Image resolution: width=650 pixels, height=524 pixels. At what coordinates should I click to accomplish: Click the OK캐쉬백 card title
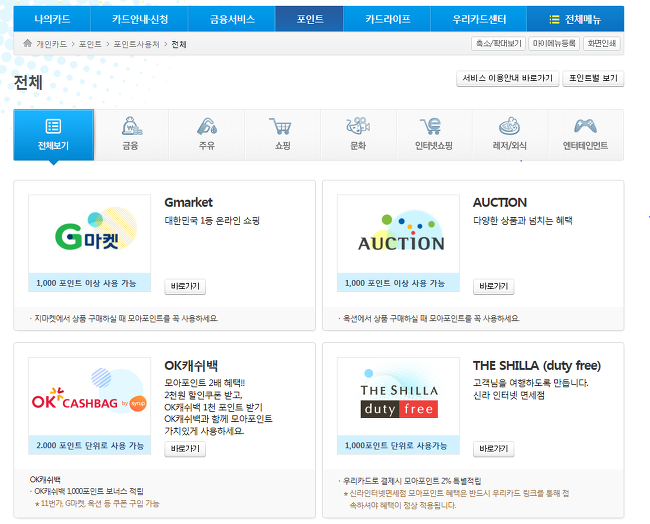pyautogui.click(x=191, y=366)
